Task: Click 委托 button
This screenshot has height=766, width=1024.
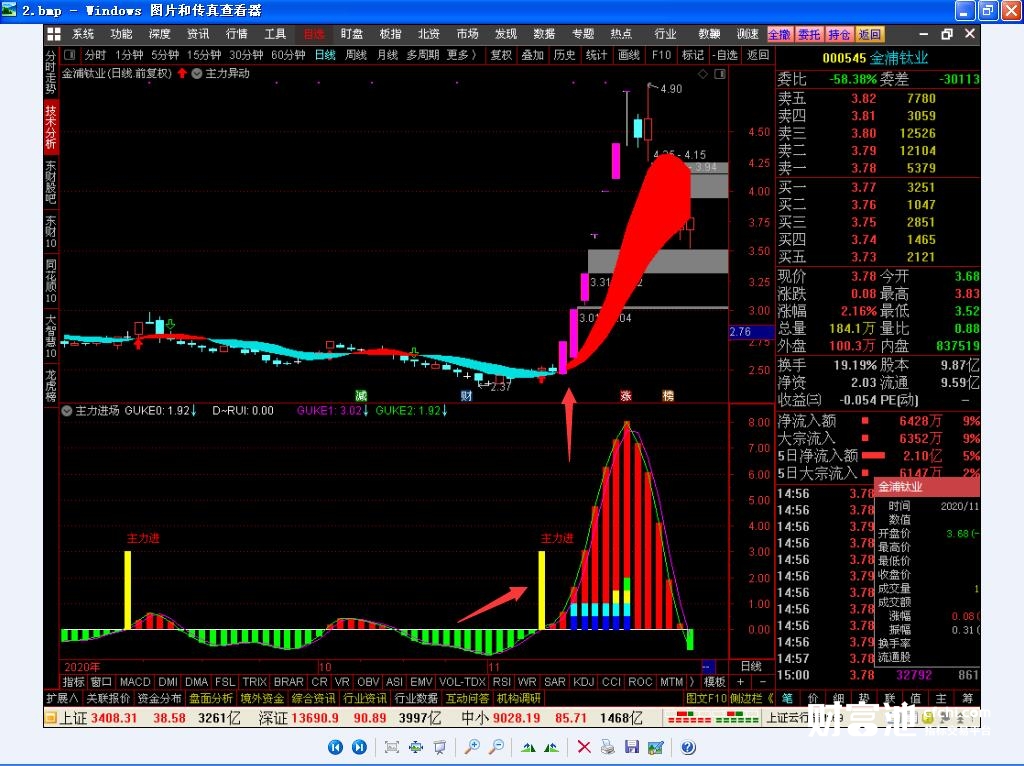Action: [x=809, y=34]
